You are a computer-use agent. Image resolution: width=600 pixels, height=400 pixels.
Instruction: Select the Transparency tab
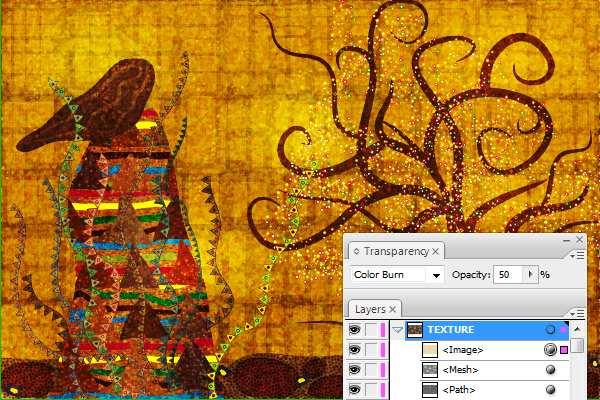396,251
